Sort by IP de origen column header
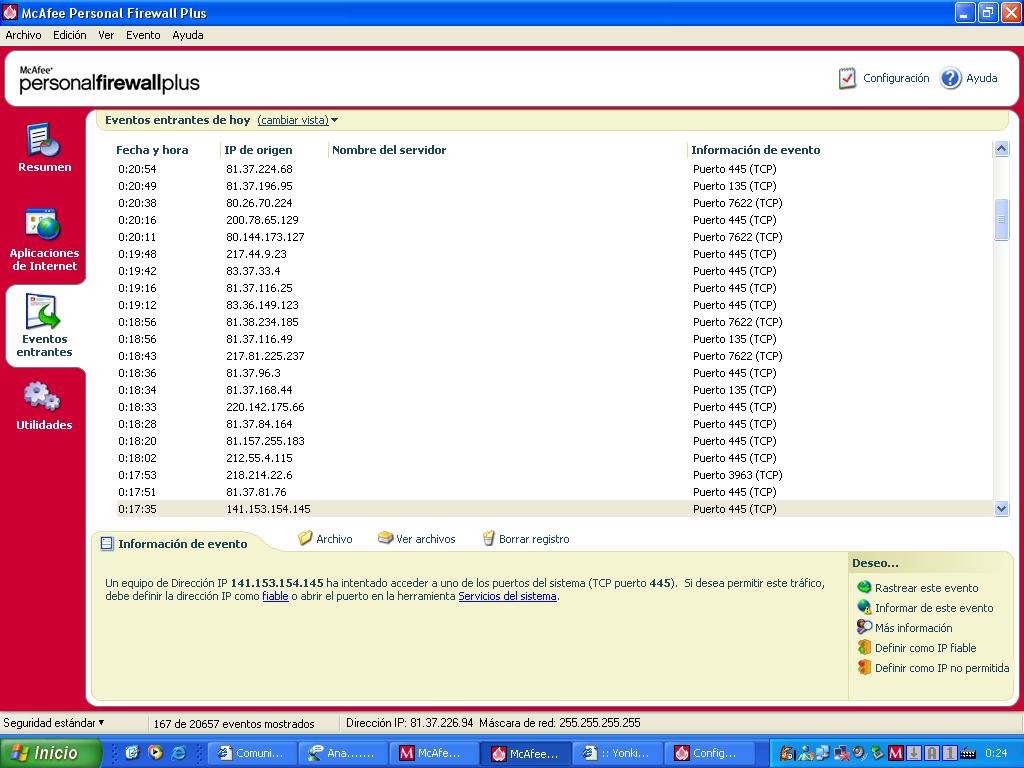The height and width of the screenshot is (768, 1024). (259, 150)
